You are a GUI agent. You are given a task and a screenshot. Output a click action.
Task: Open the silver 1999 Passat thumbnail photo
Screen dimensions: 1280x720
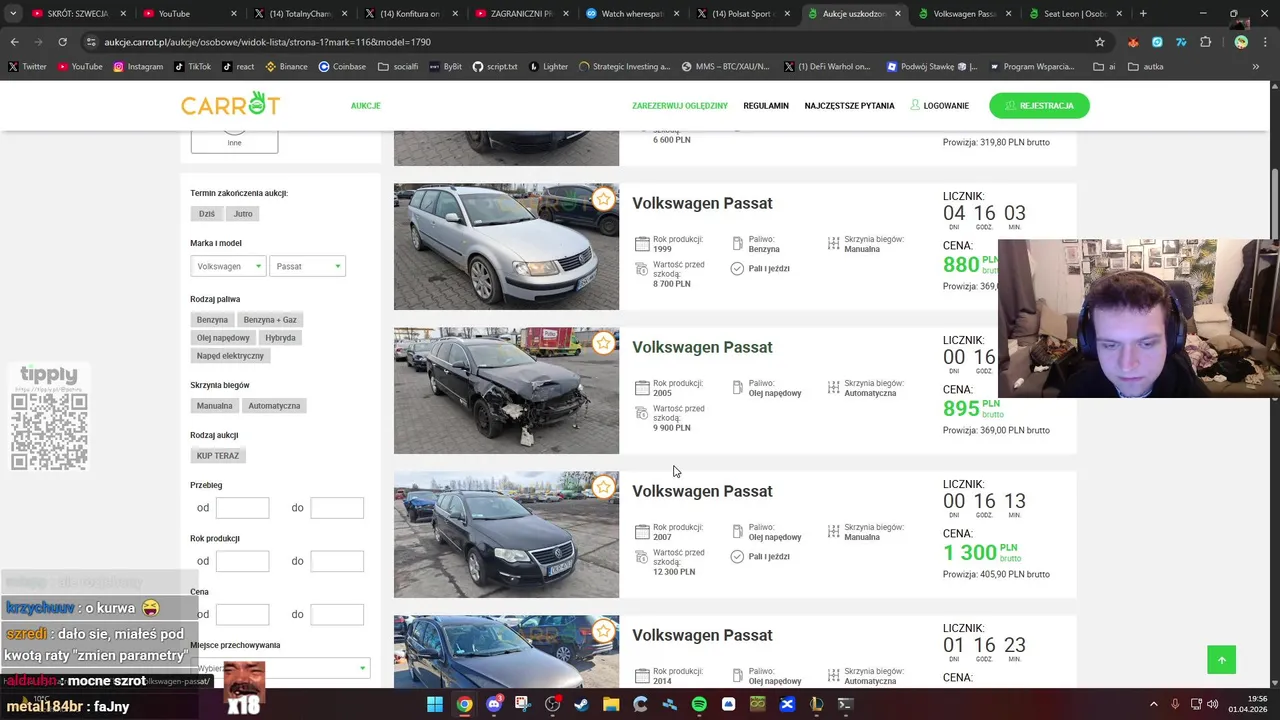point(506,247)
